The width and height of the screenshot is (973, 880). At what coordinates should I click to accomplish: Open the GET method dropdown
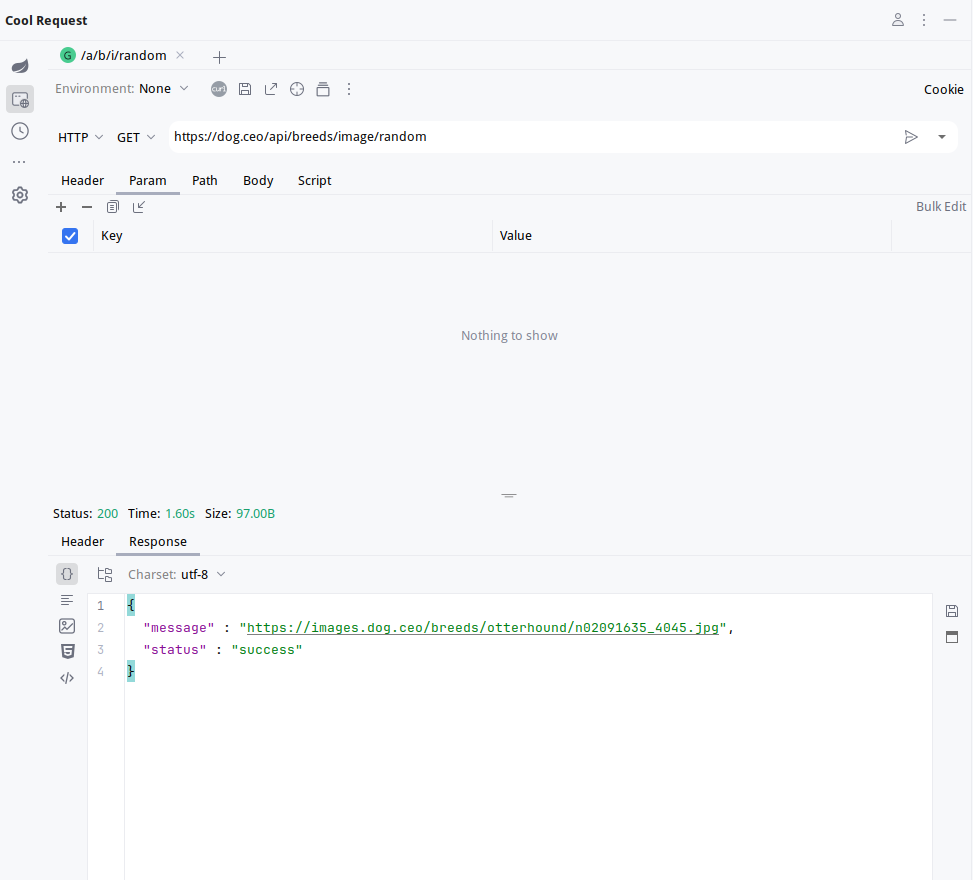tap(136, 137)
